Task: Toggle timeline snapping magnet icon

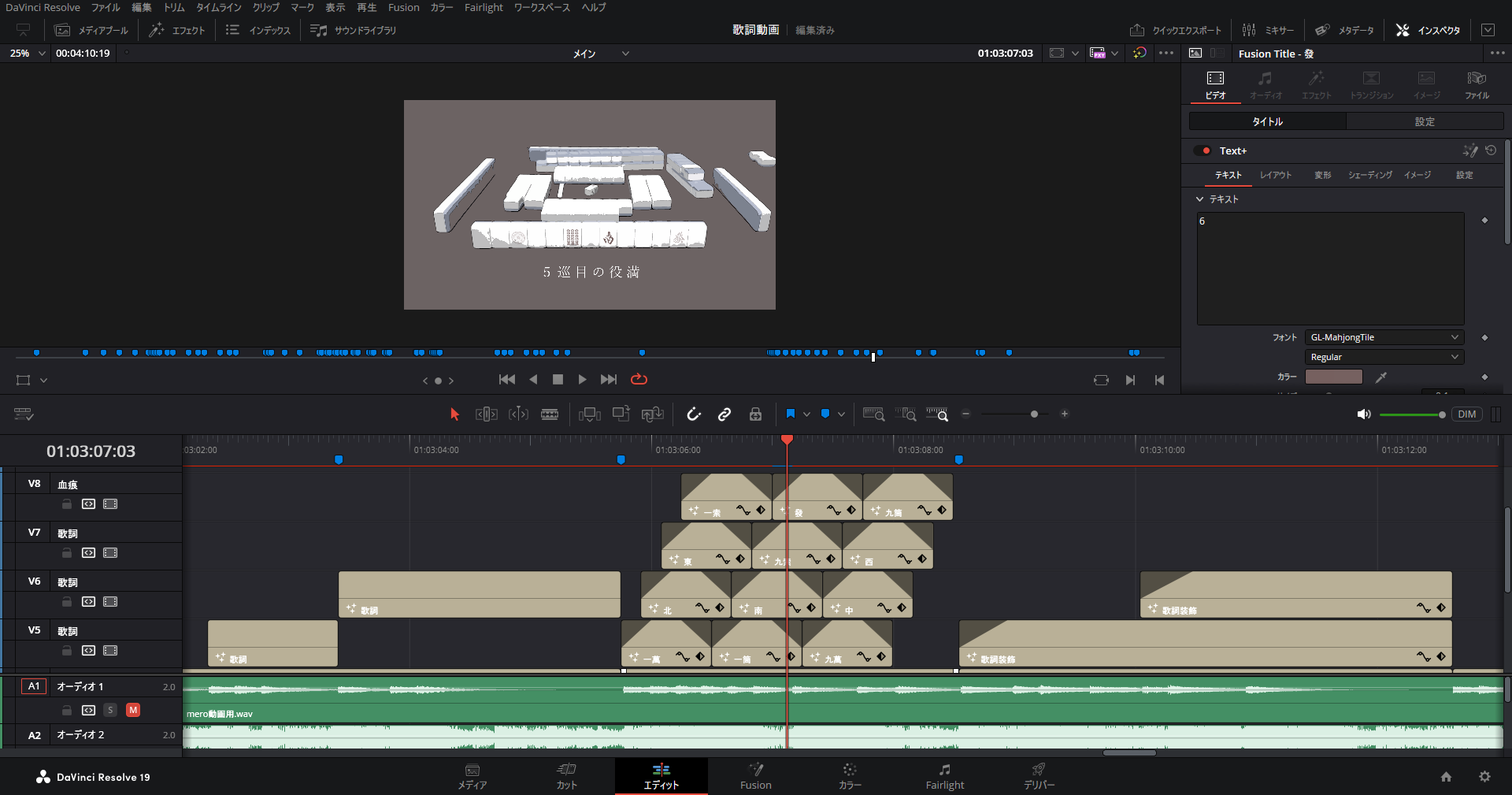Action: pyautogui.click(x=693, y=414)
